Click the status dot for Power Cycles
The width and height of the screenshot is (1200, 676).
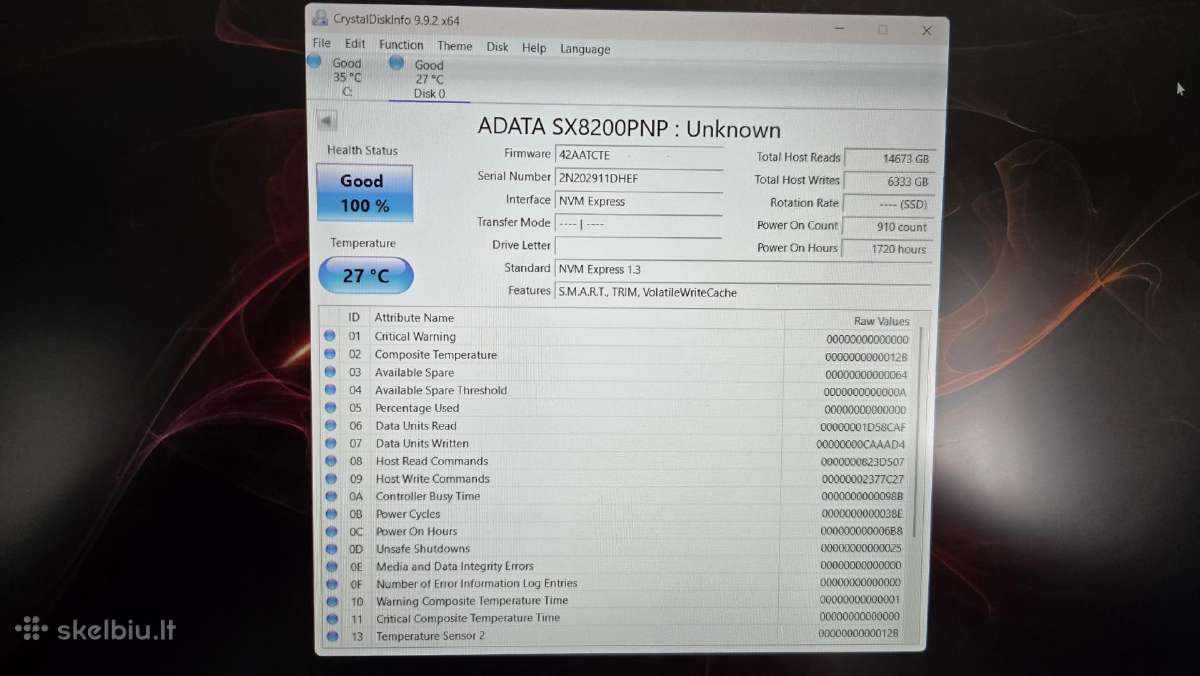(330, 513)
